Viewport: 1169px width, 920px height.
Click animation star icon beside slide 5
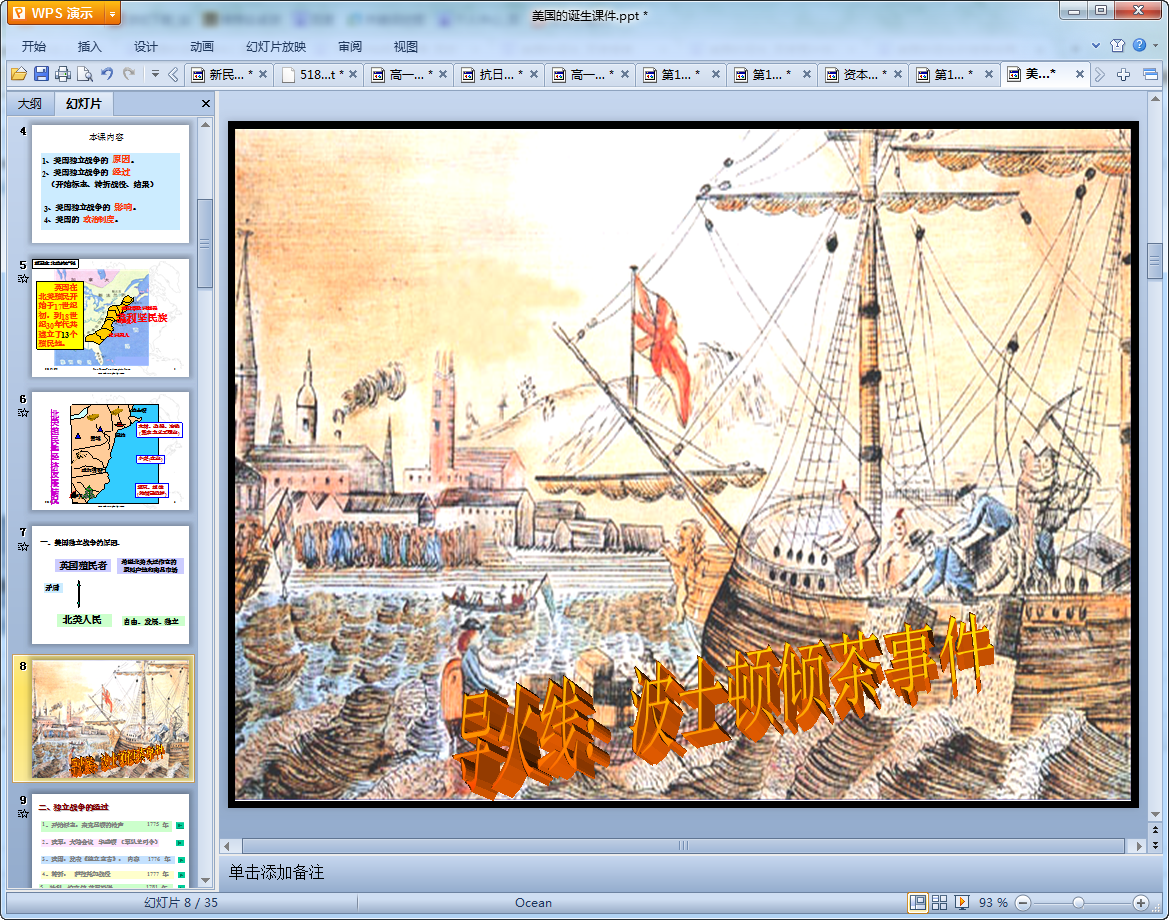pos(23,279)
